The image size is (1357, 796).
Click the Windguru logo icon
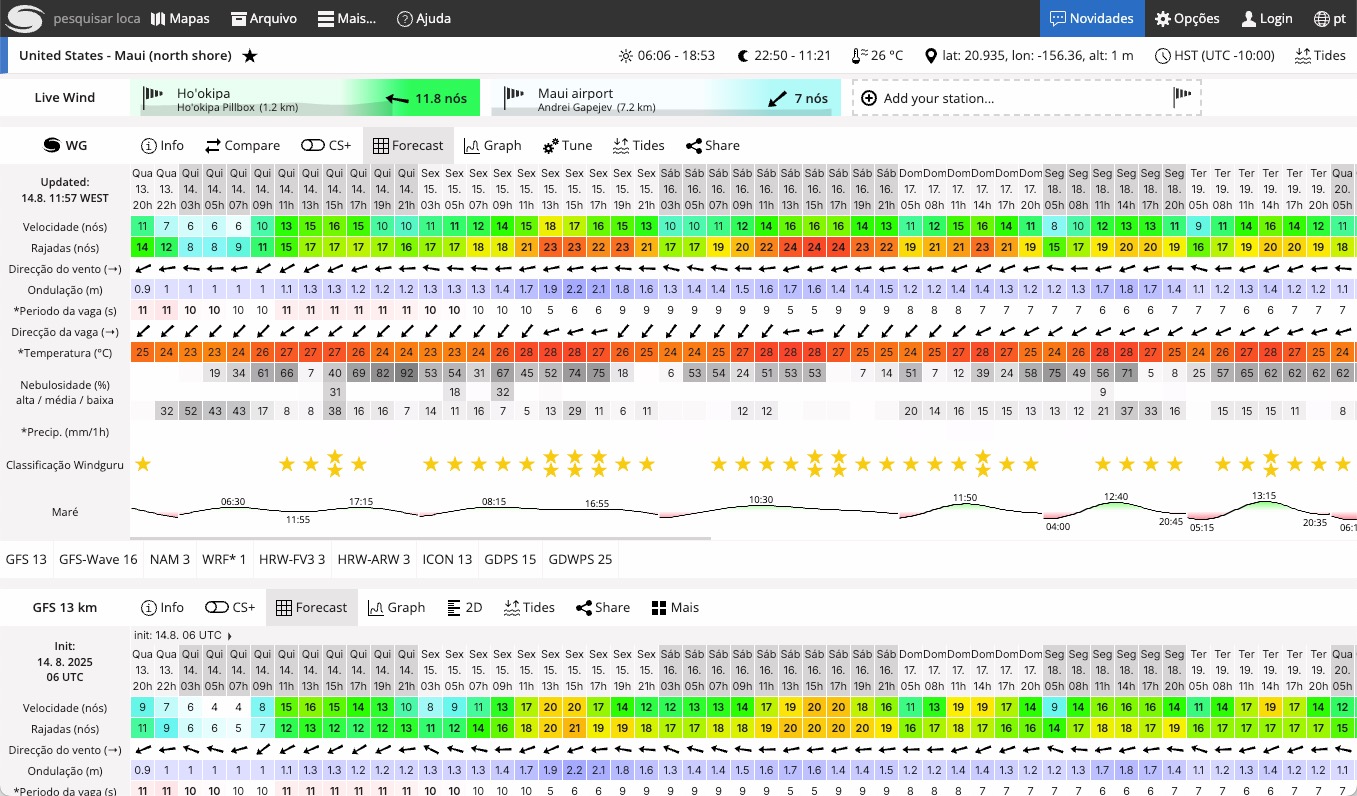click(26, 18)
